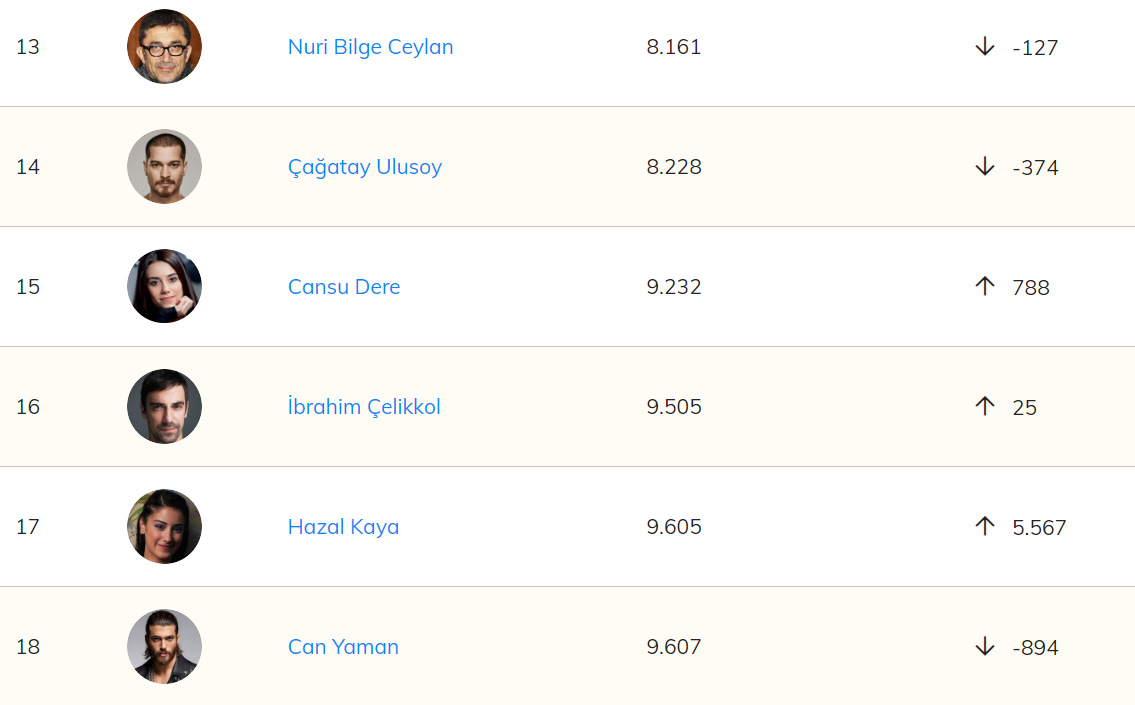Click the down arrow beside -894
Viewport: 1135px width, 705px height.
point(985,647)
